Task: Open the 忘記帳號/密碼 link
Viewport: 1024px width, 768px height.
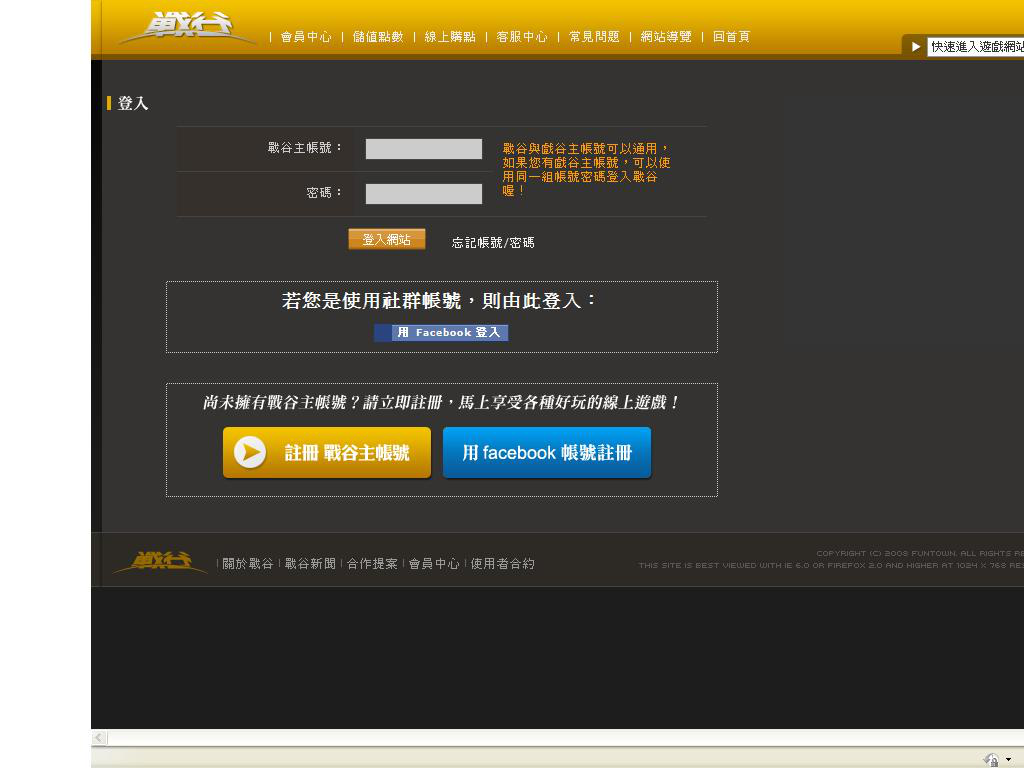Action: click(493, 243)
